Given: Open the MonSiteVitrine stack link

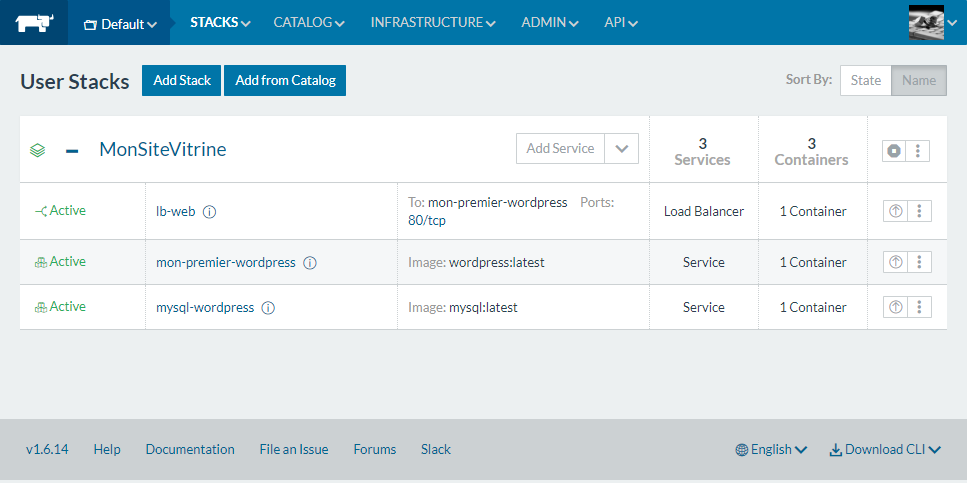Looking at the screenshot, I should [163, 149].
